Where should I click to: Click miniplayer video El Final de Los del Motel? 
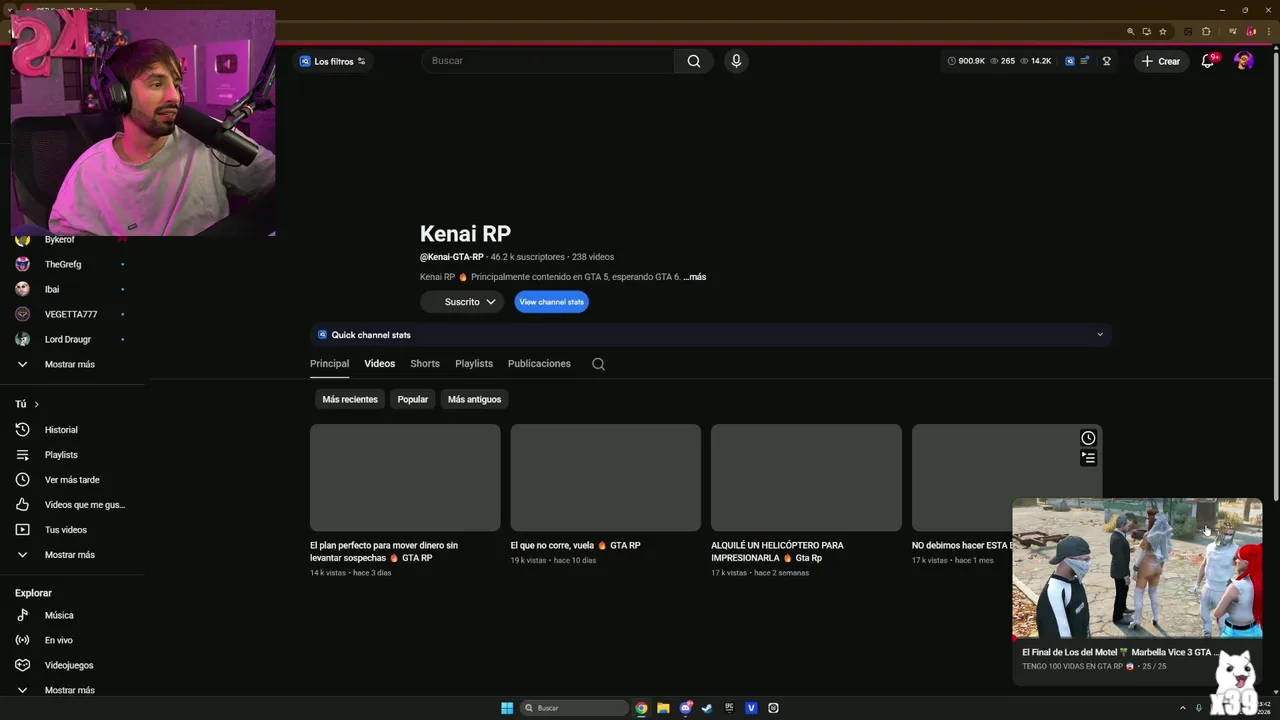1137,568
